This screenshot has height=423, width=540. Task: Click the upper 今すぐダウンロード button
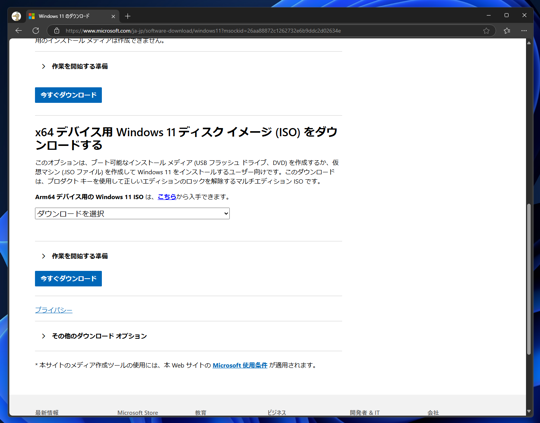[x=68, y=95]
